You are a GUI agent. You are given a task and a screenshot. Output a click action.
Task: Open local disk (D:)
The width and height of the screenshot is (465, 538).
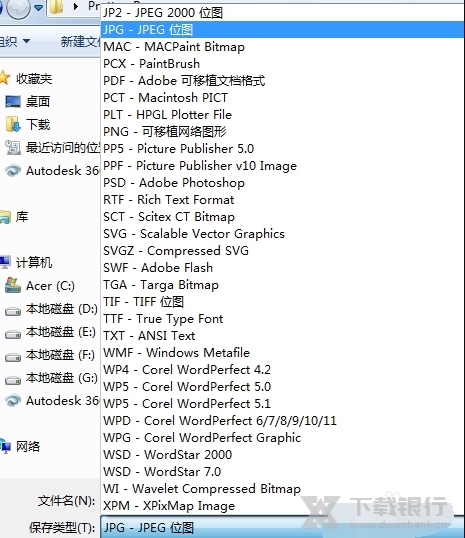[62, 309]
